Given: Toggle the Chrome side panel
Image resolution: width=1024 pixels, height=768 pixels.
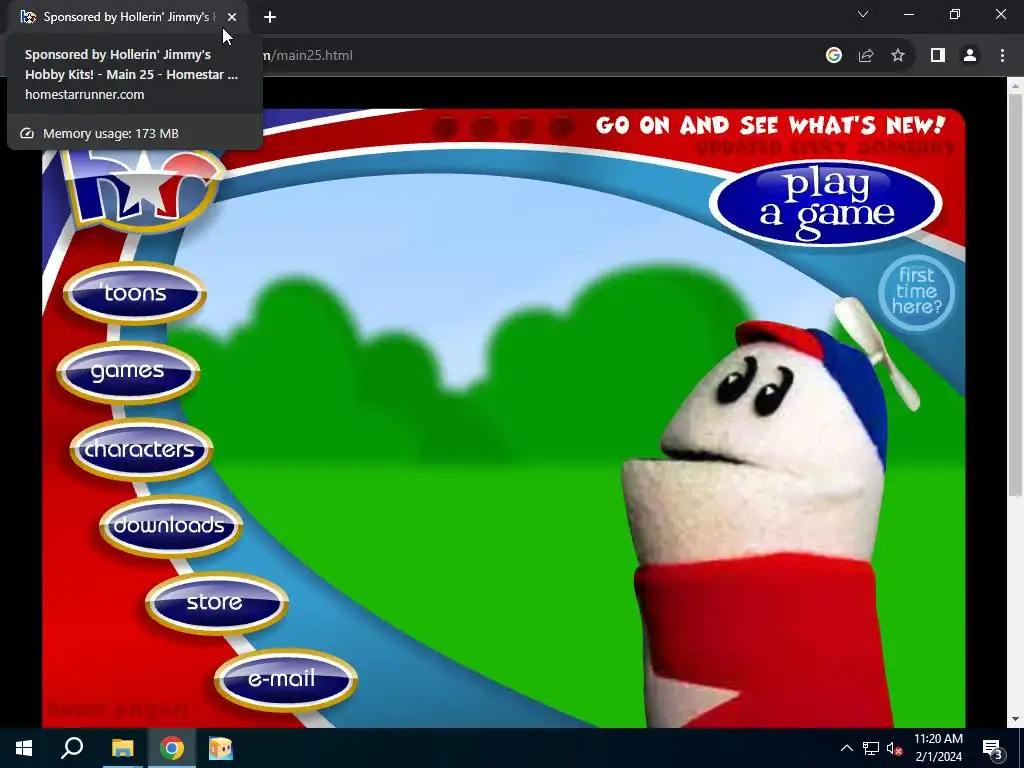Looking at the screenshot, I should coord(938,56).
